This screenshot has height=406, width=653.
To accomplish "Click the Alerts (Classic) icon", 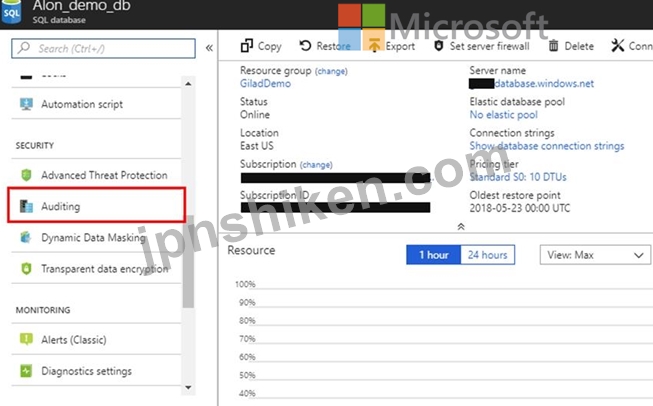I will point(26,339).
